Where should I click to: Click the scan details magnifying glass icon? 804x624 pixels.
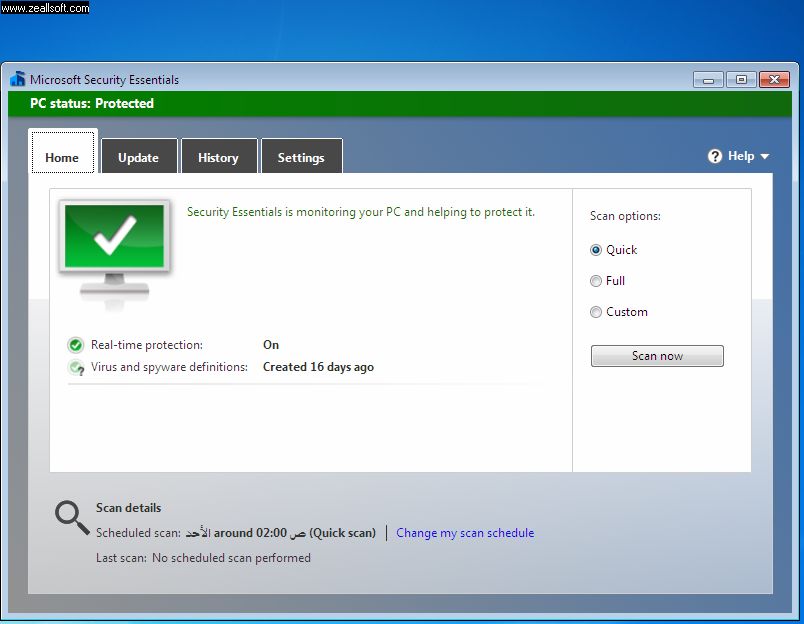tap(72, 517)
